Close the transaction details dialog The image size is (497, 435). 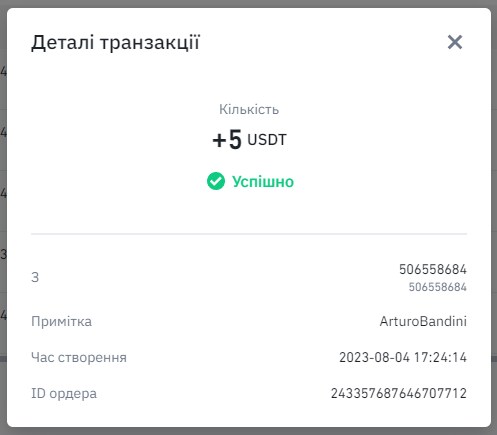455,42
